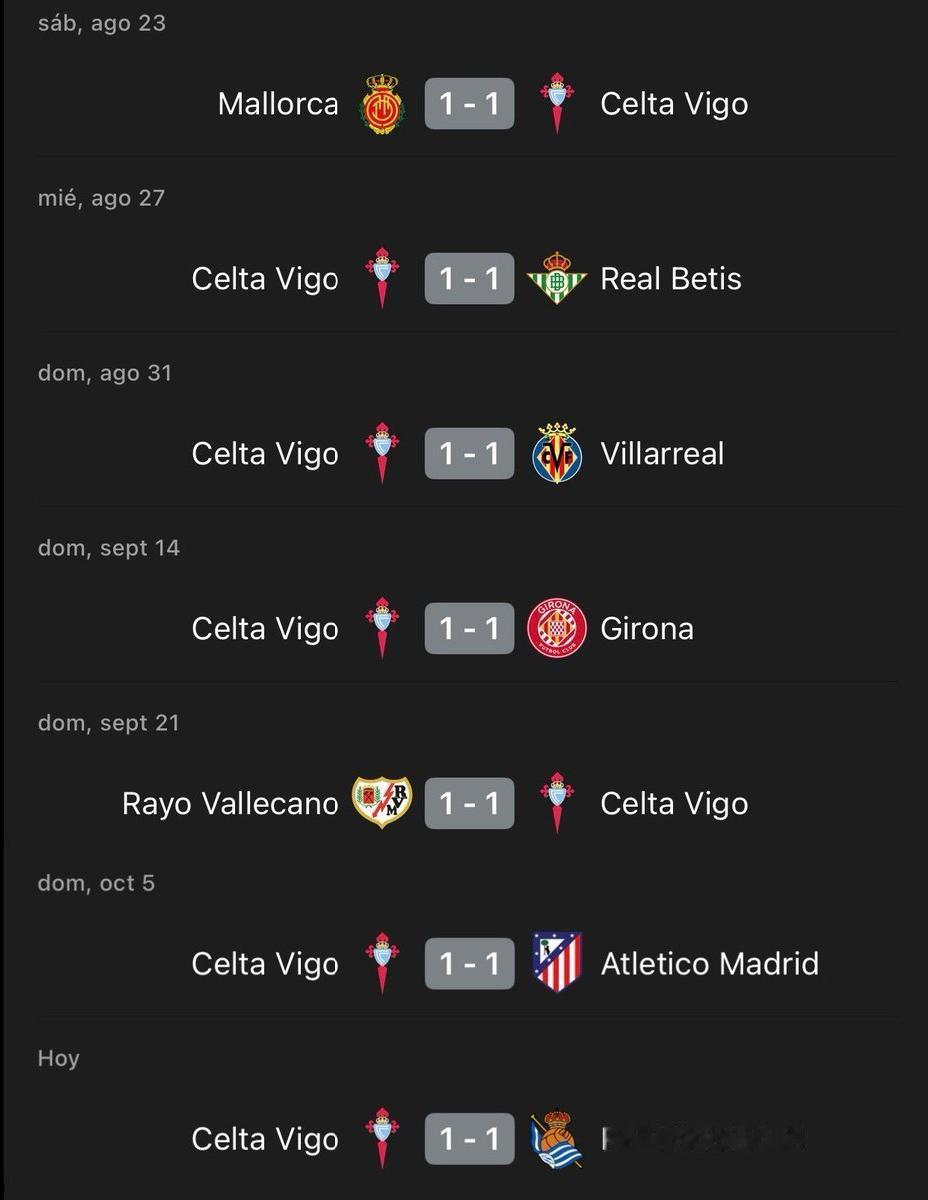Click the Rayo Vallecano shield logo
The height and width of the screenshot is (1200, 928).
pos(381,803)
